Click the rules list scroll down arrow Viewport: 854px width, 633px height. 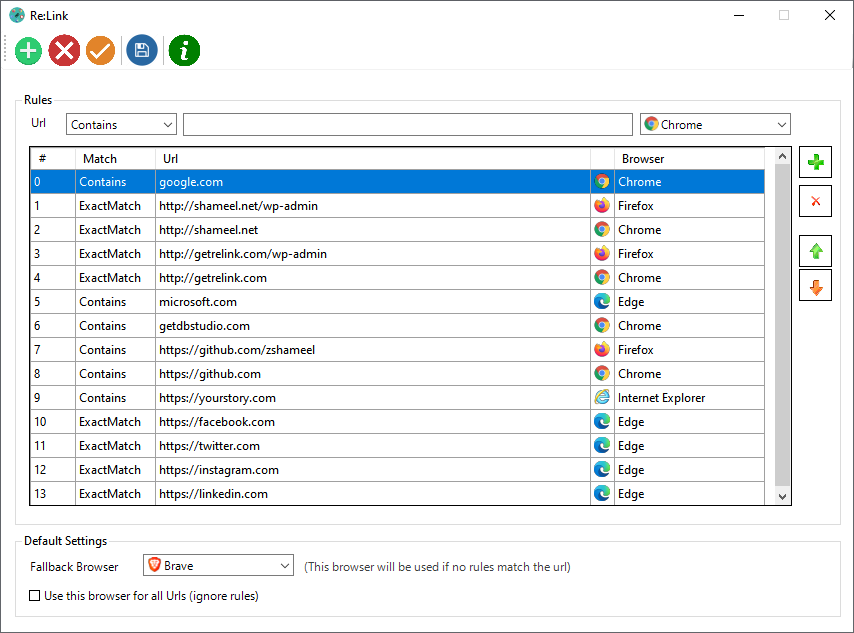click(782, 496)
